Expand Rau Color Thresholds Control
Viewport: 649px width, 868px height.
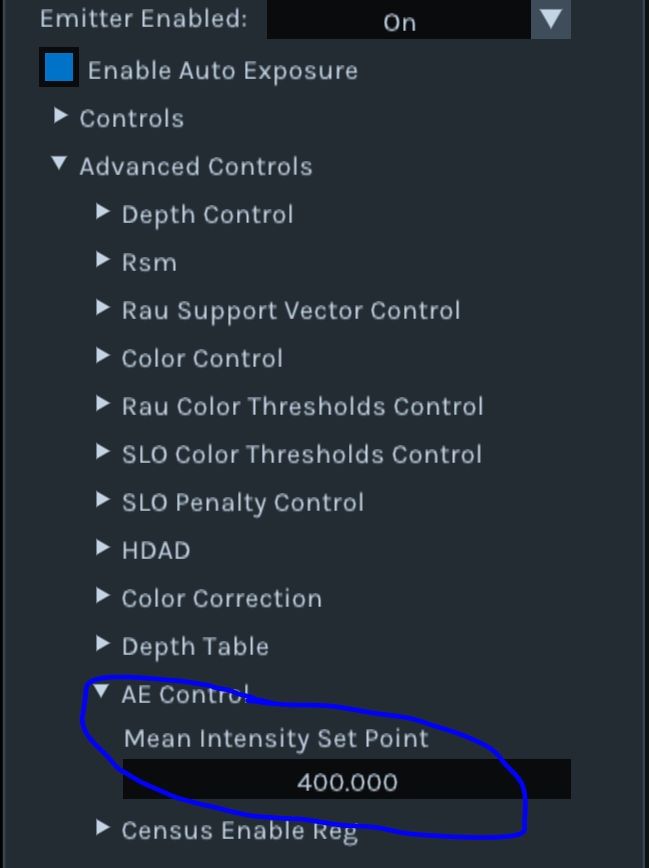click(102, 405)
